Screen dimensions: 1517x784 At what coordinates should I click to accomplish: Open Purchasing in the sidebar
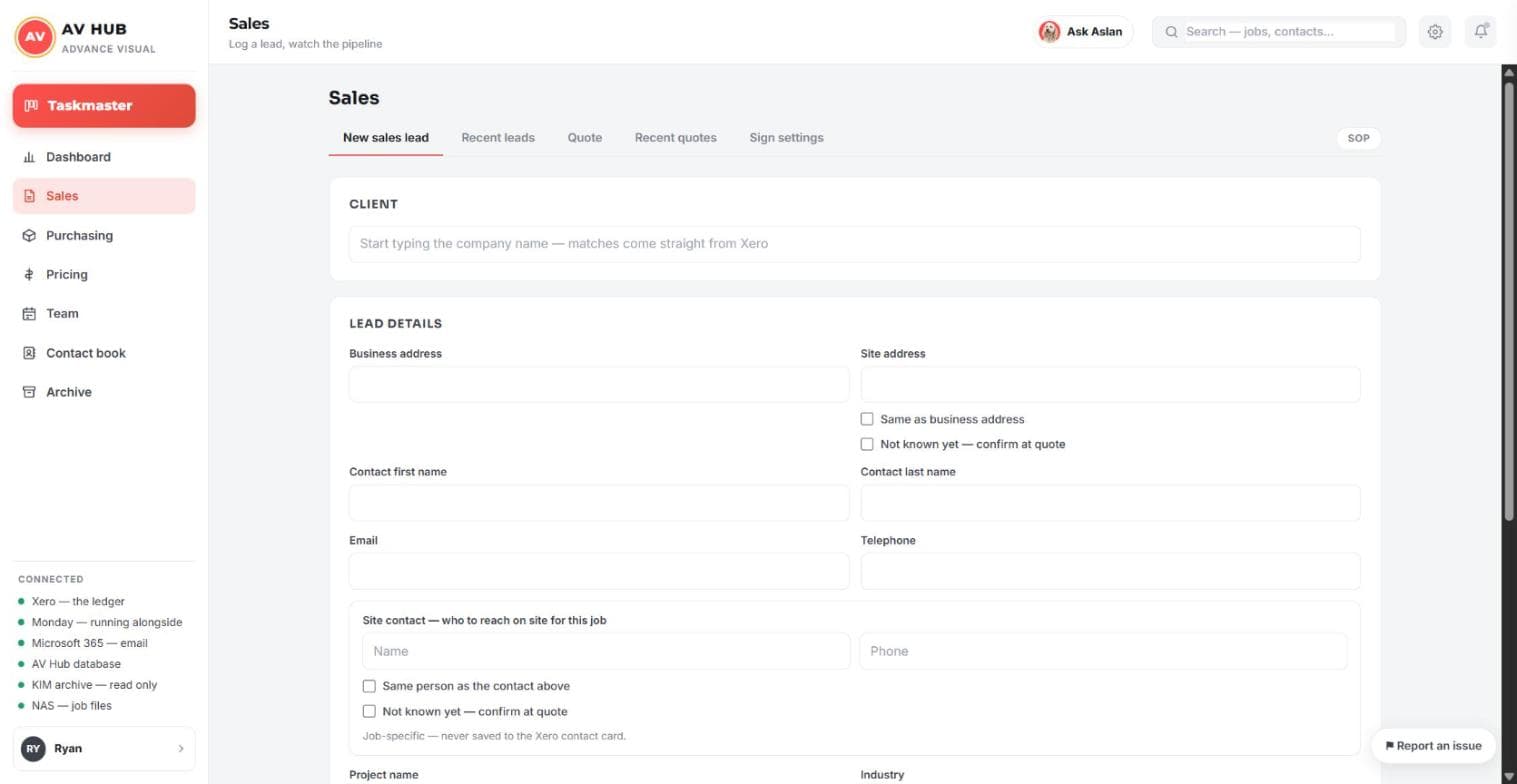[x=104, y=236]
